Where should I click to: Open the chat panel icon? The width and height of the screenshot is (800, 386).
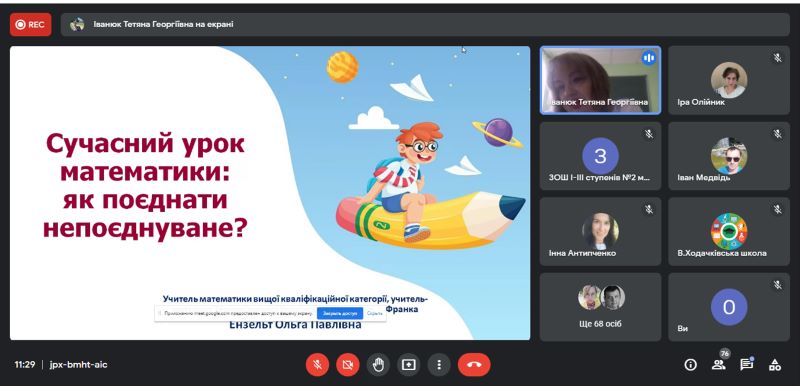tap(747, 364)
